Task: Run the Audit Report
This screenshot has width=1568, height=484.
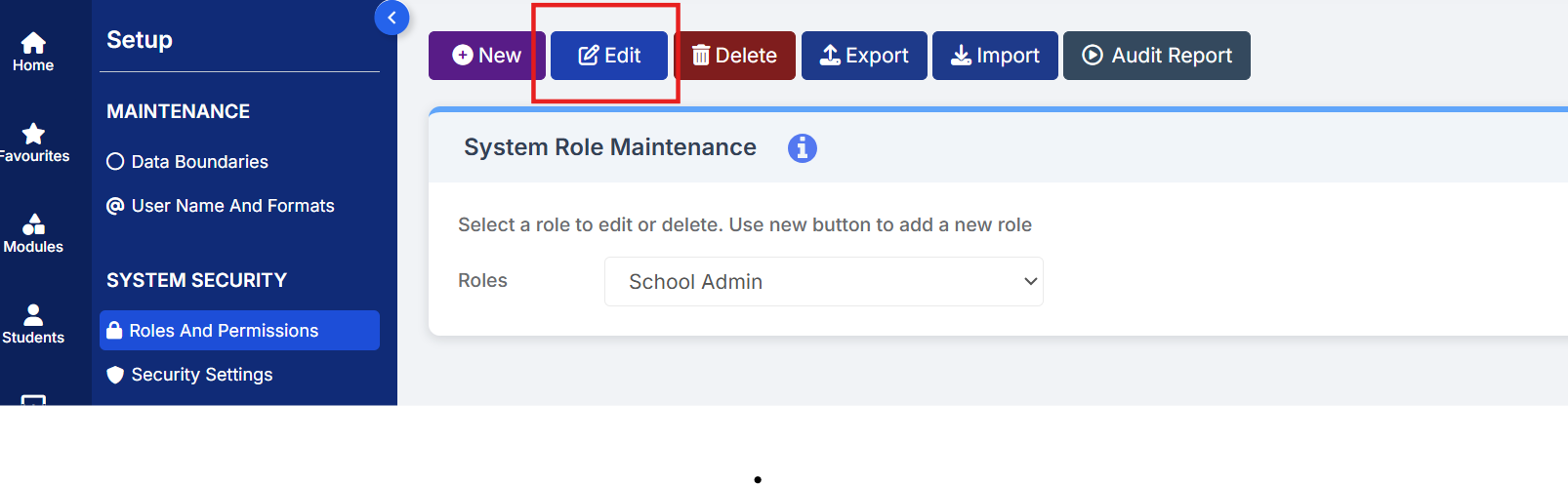Action: click(1156, 56)
